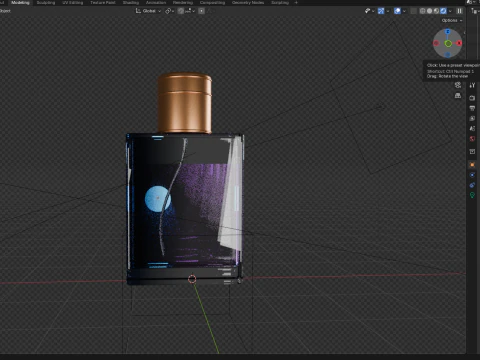This screenshot has height=360, width=480.
Task: Click the negative X axis gizmo circle
Action: tap(436, 43)
